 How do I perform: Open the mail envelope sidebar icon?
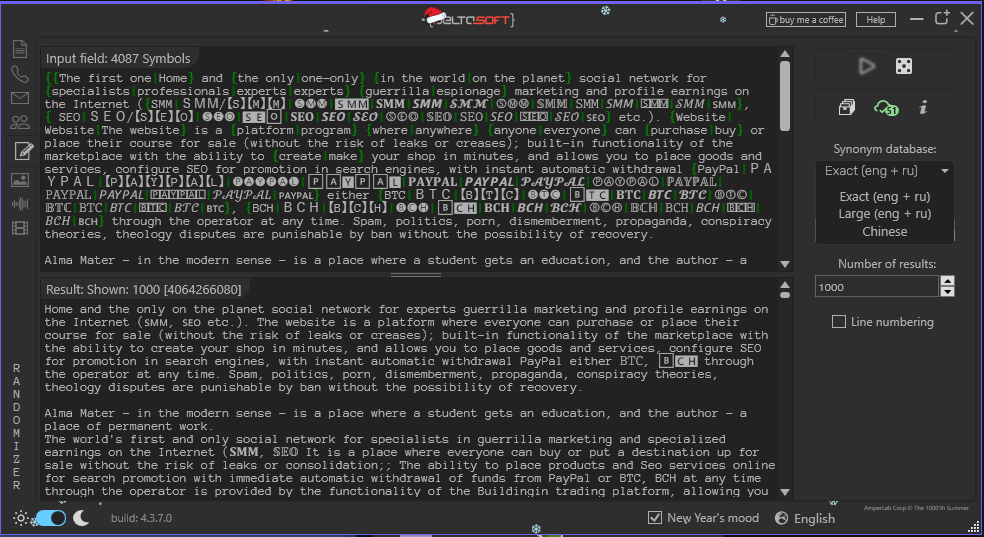(20, 98)
